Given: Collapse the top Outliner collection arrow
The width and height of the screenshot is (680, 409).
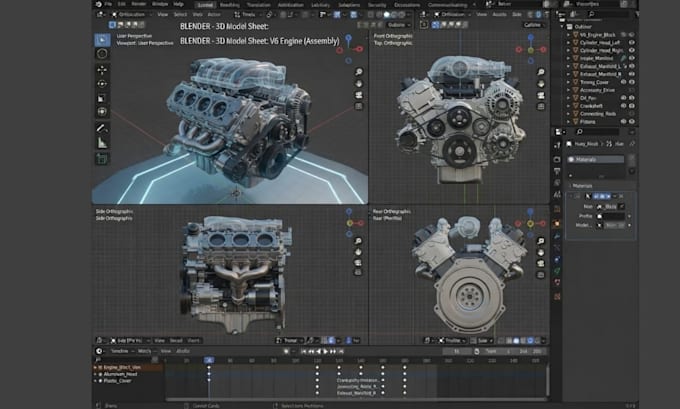Looking at the screenshot, I should point(562,26).
